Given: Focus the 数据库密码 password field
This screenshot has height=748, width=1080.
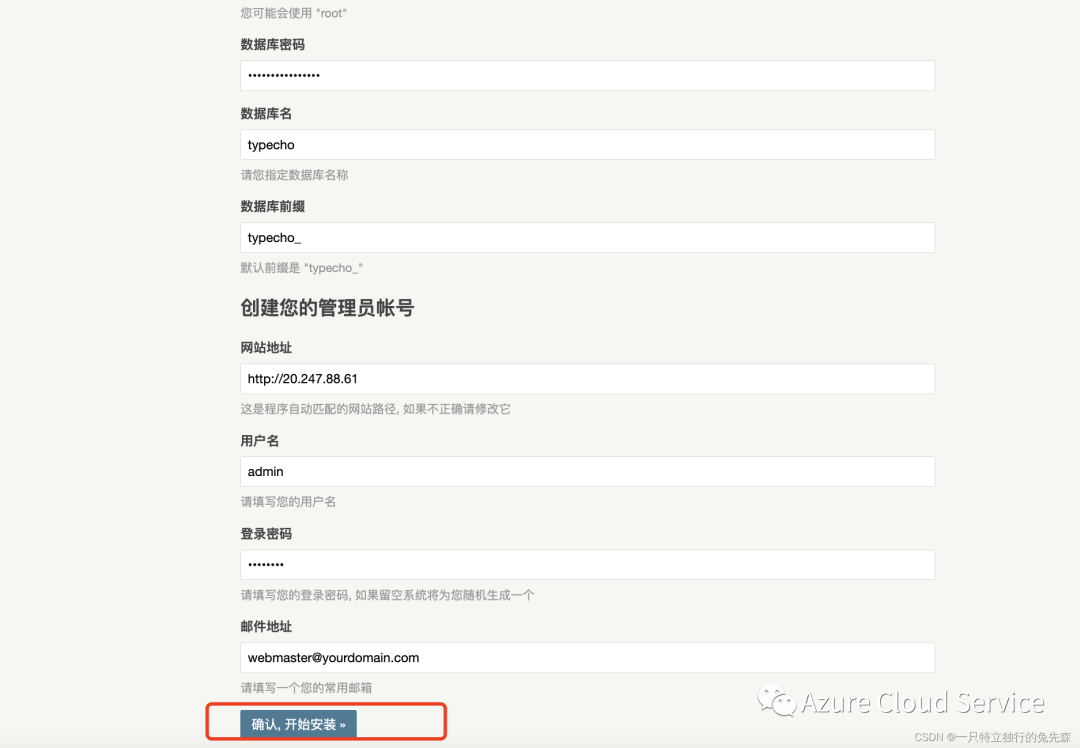Looking at the screenshot, I should pyautogui.click(x=588, y=75).
